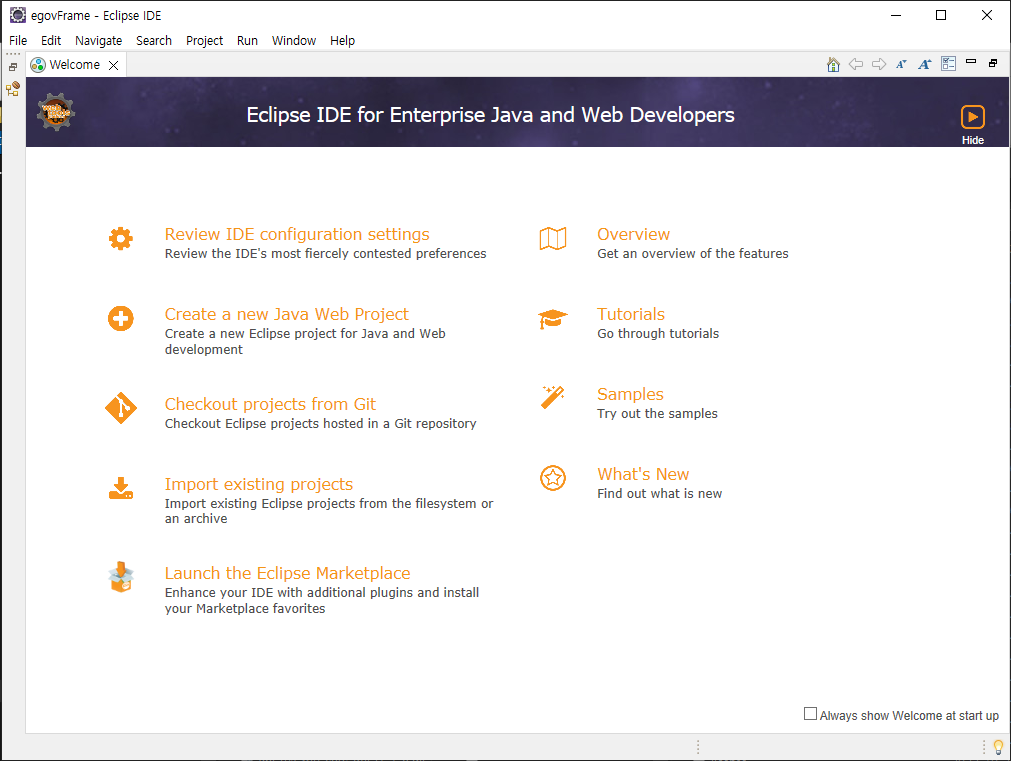Click the Git diamond icon
1011x761 pixels.
(x=121, y=408)
